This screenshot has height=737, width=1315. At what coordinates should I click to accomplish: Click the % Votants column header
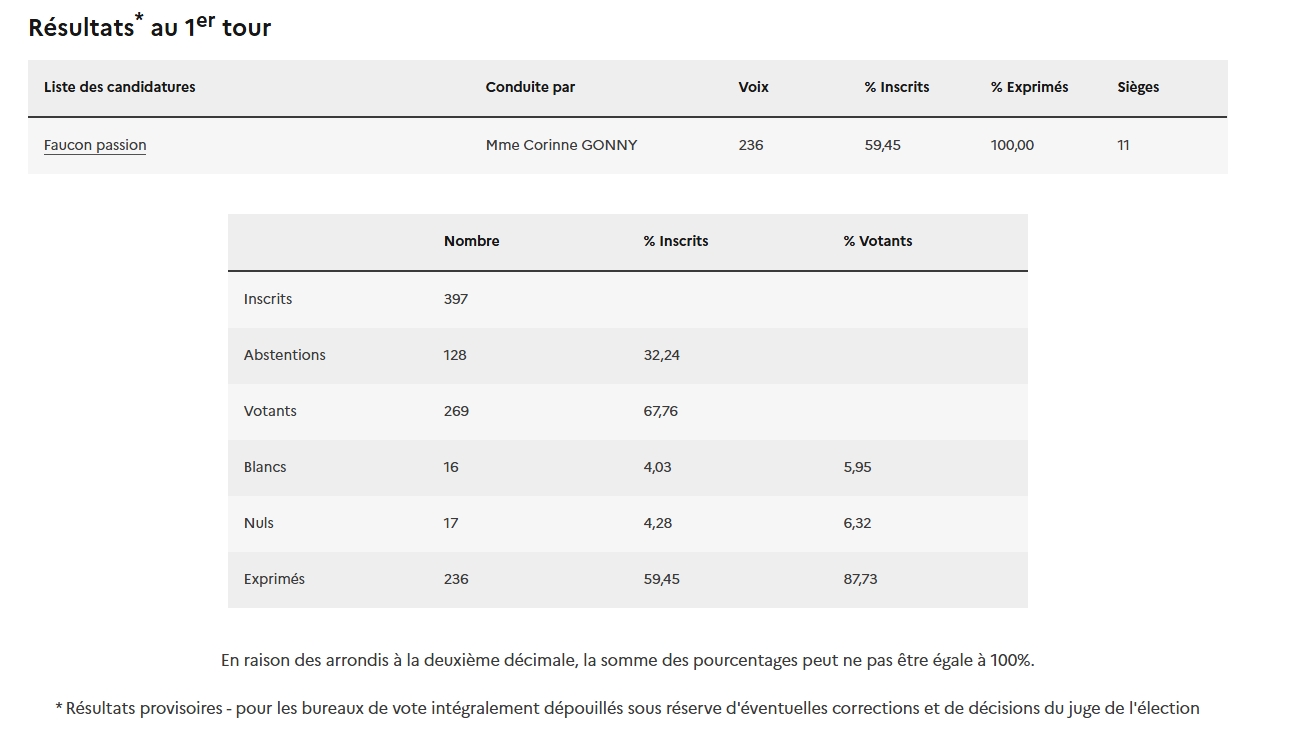click(877, 241)
